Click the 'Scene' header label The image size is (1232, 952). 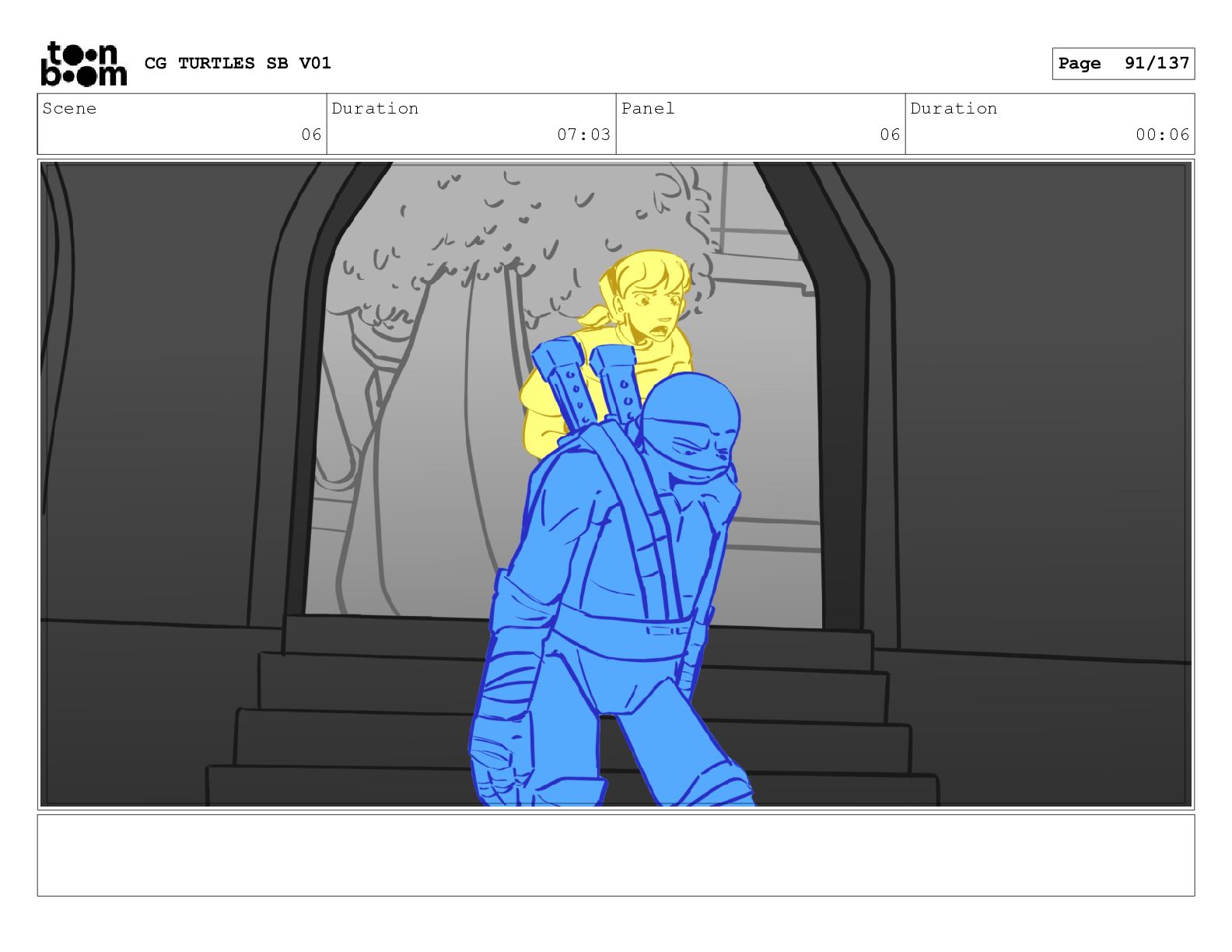click(69, 109)
